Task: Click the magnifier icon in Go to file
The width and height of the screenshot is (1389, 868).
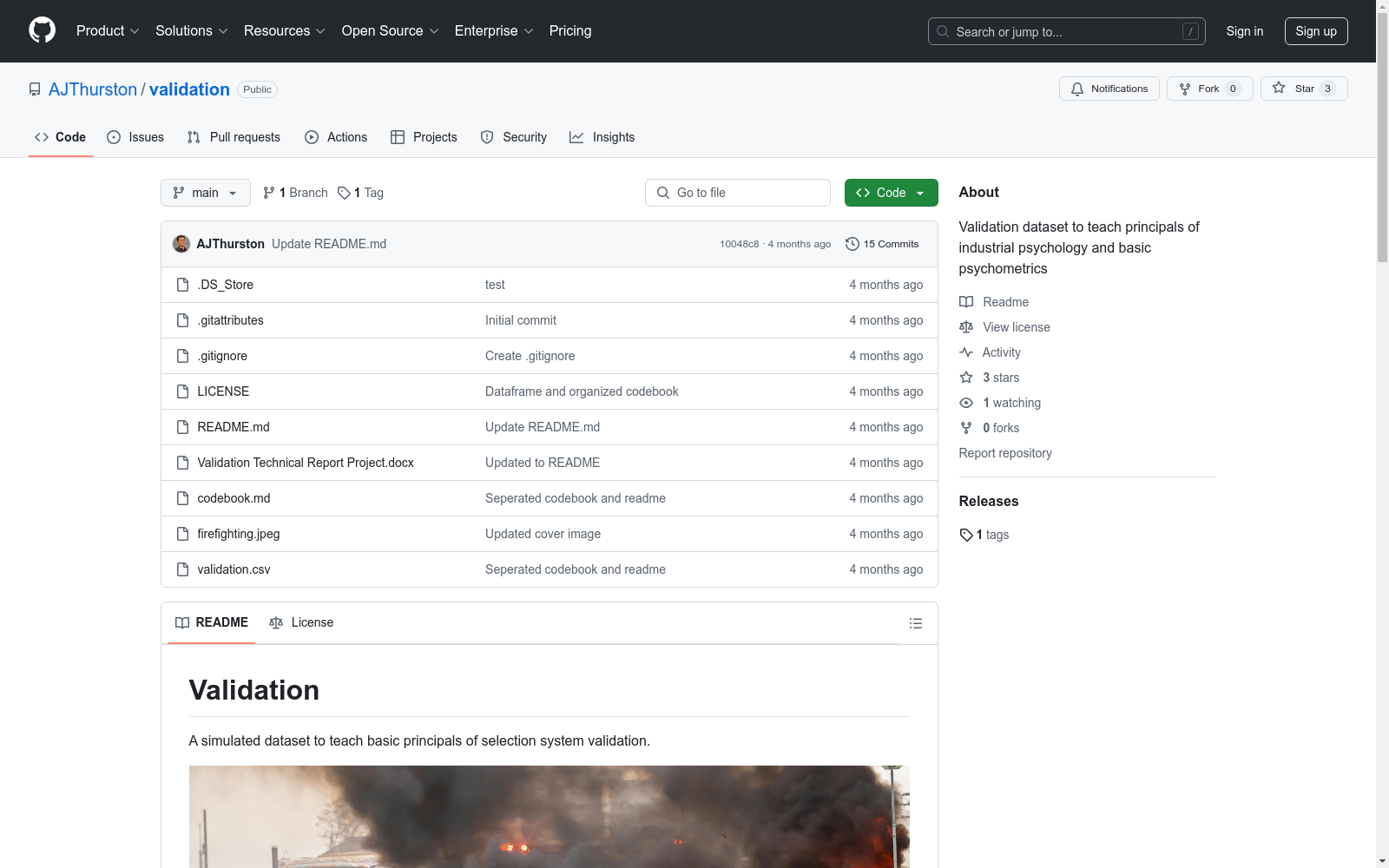Action: (663, 193)
